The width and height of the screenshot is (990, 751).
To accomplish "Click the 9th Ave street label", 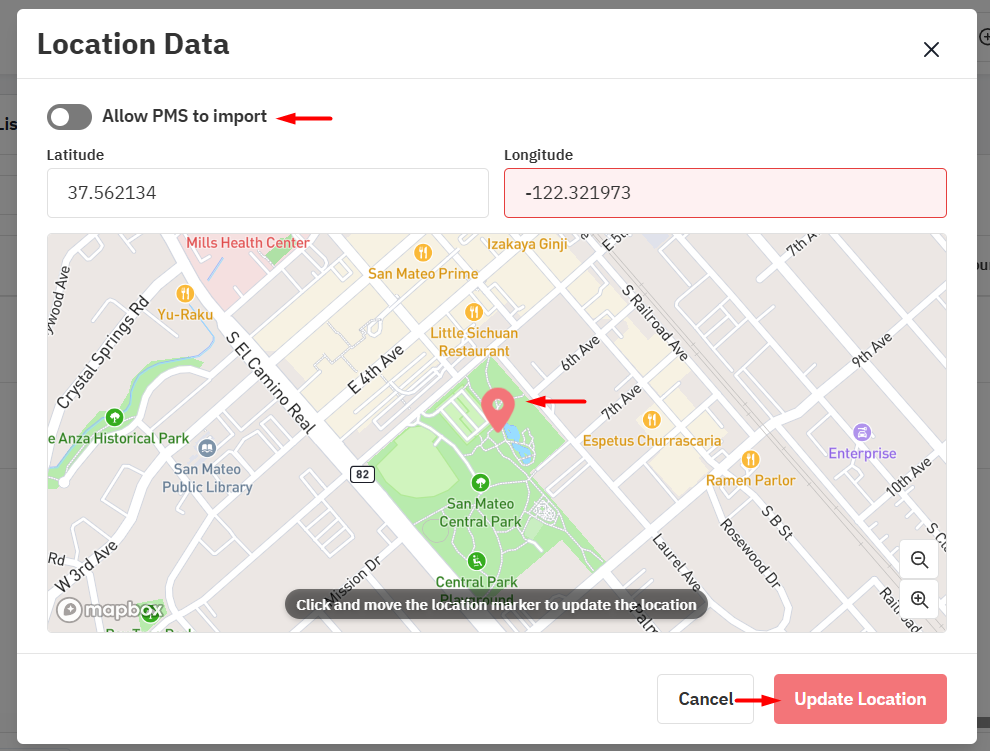I will pos(872,349).
